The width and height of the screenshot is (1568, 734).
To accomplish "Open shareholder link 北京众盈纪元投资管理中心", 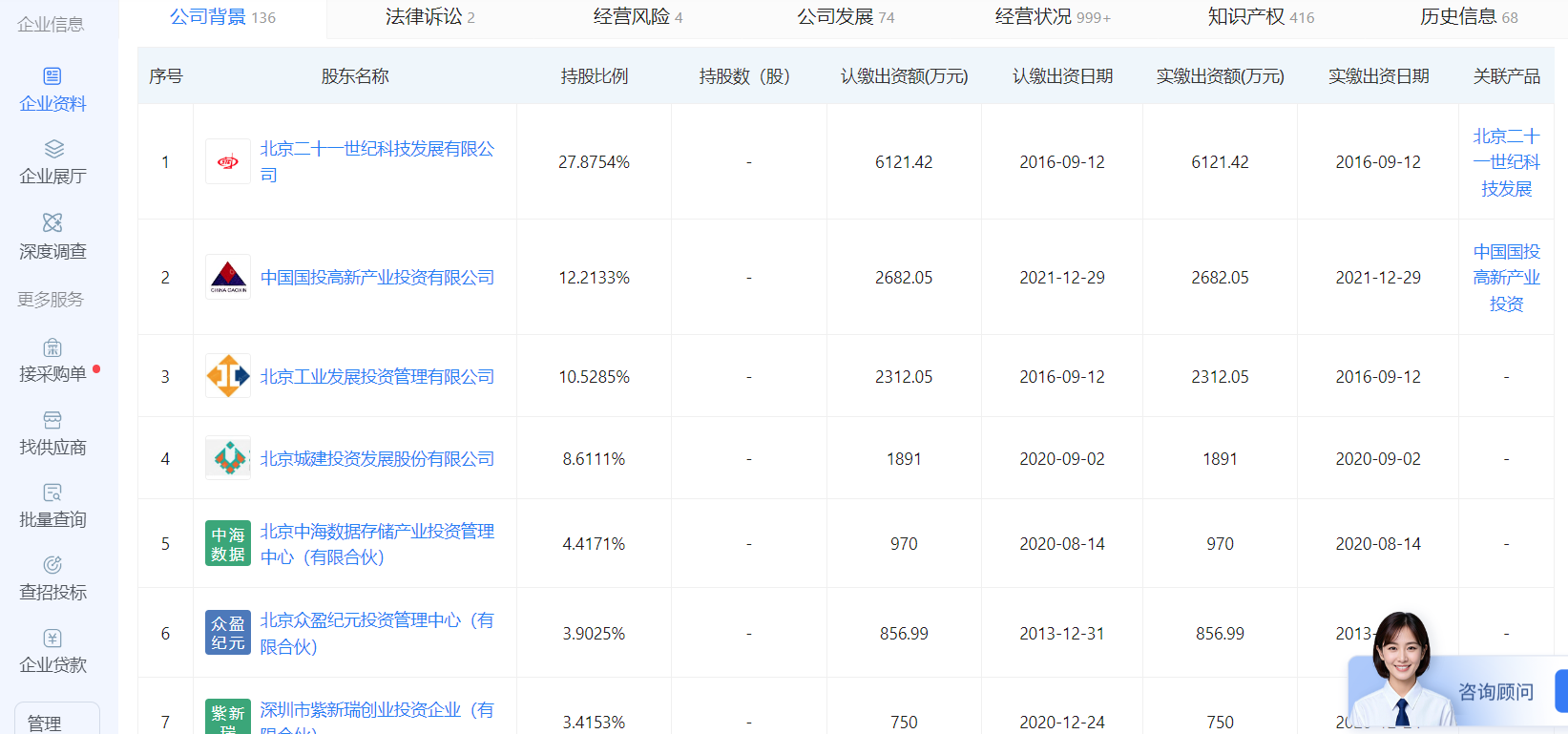I will pyautogui.click(x=377, y=633).
